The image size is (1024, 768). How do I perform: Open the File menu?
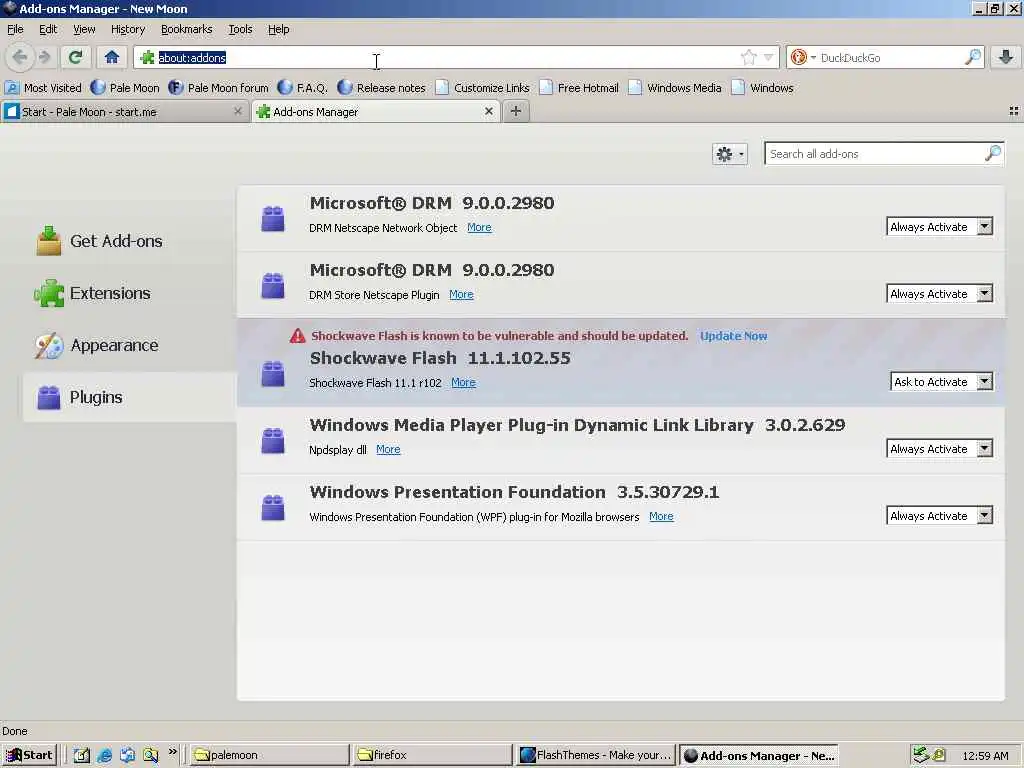coord(15,29)
